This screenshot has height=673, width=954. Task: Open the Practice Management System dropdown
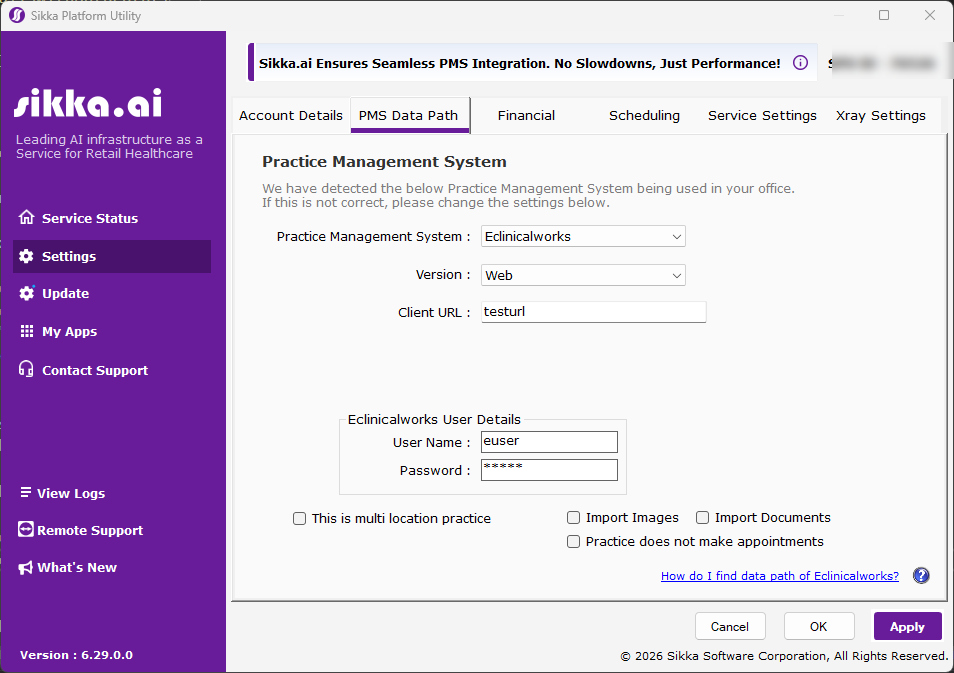click(x=583, y=237)
